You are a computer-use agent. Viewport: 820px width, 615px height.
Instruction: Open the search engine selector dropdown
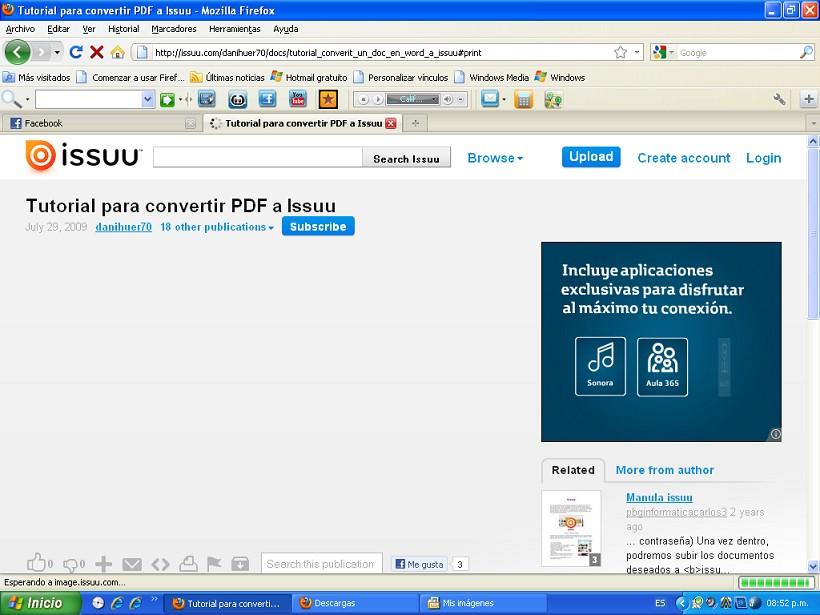[x=662, y=52]
